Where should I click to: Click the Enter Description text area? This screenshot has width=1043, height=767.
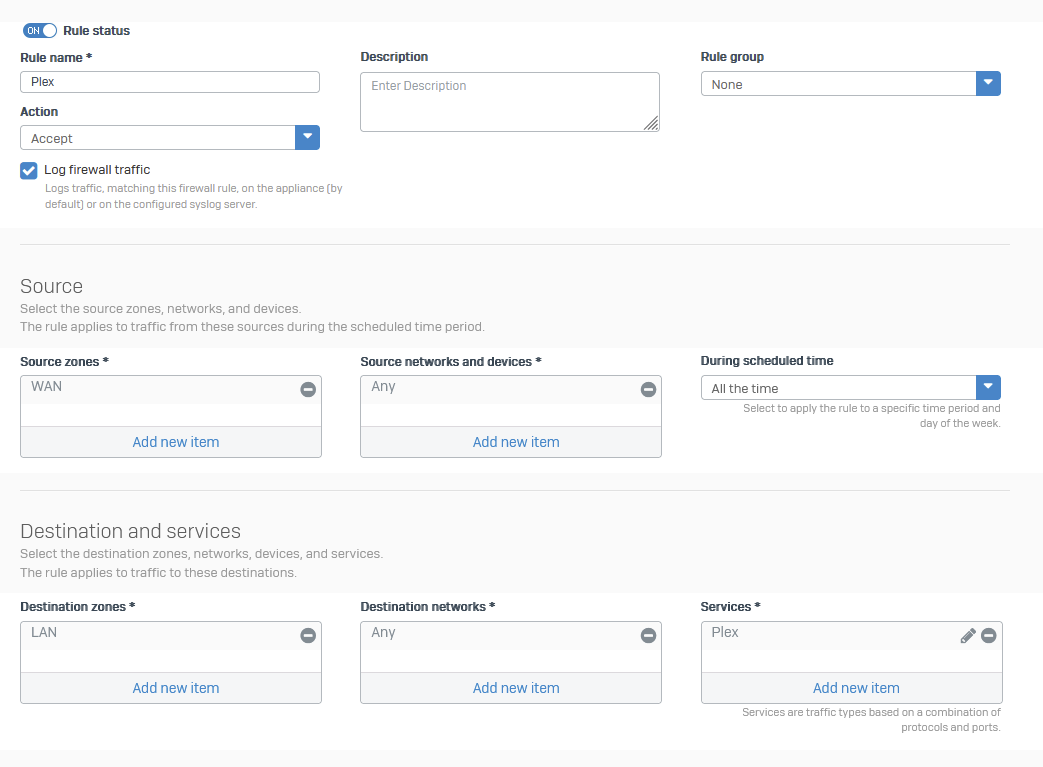[510, 102]
